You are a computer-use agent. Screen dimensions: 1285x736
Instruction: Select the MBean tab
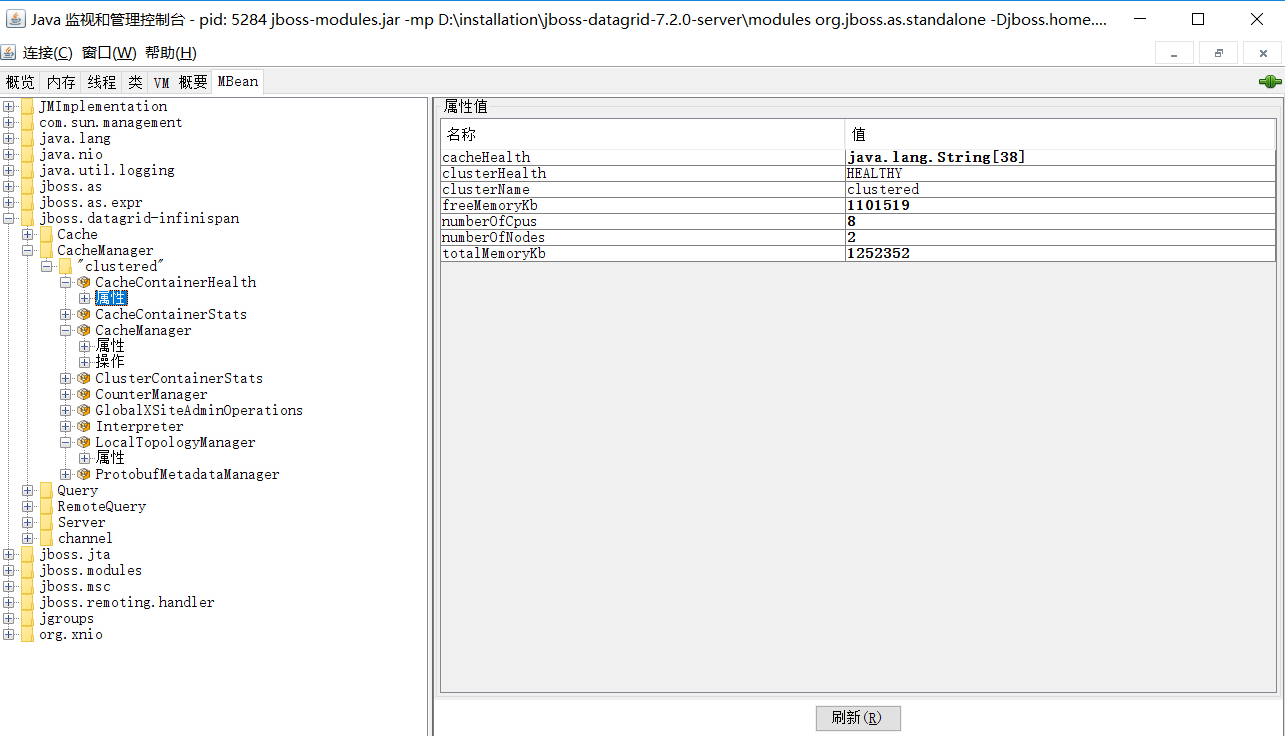coord(238,82)
